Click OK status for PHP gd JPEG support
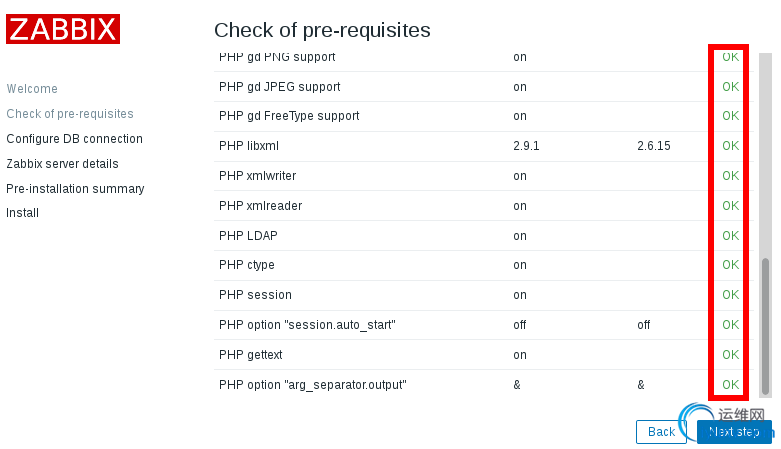Image resolution: width=781 pixels, height=449 pixels. tap(730, 87)
